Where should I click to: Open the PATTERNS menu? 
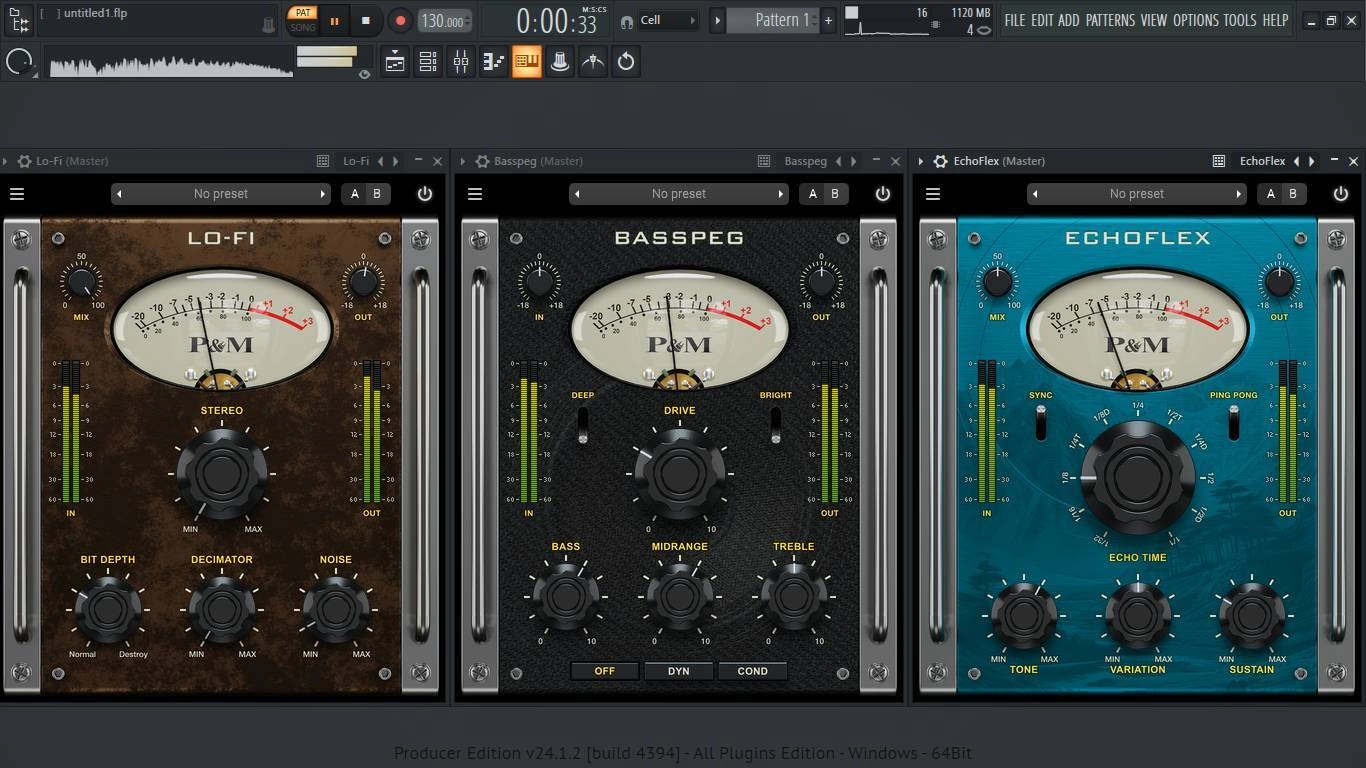1110,20
